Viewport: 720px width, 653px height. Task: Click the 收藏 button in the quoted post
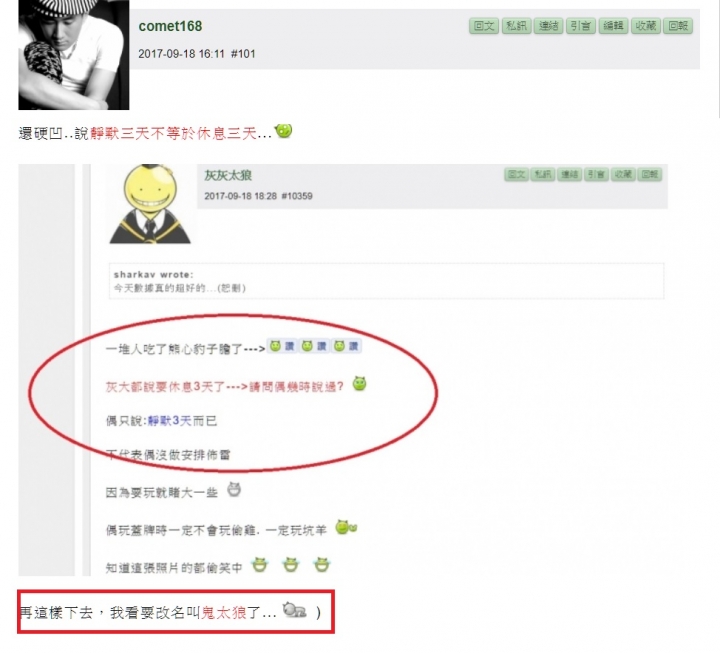[x=623, y=175]
